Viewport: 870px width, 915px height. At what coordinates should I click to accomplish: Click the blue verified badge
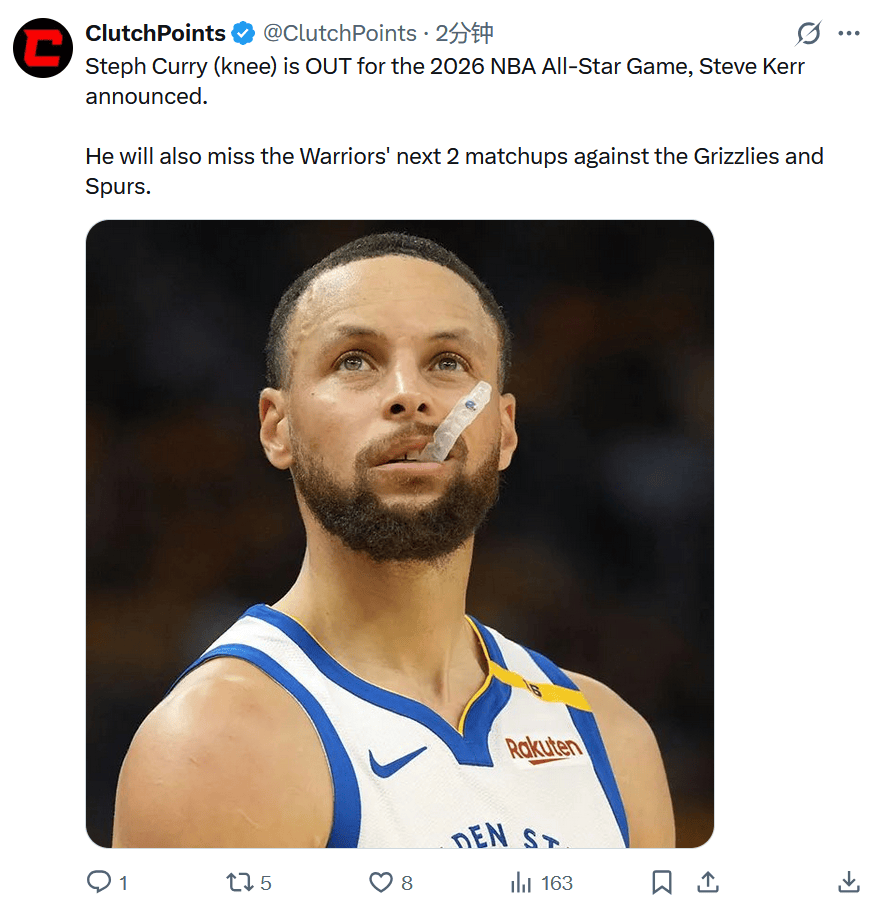243,34
